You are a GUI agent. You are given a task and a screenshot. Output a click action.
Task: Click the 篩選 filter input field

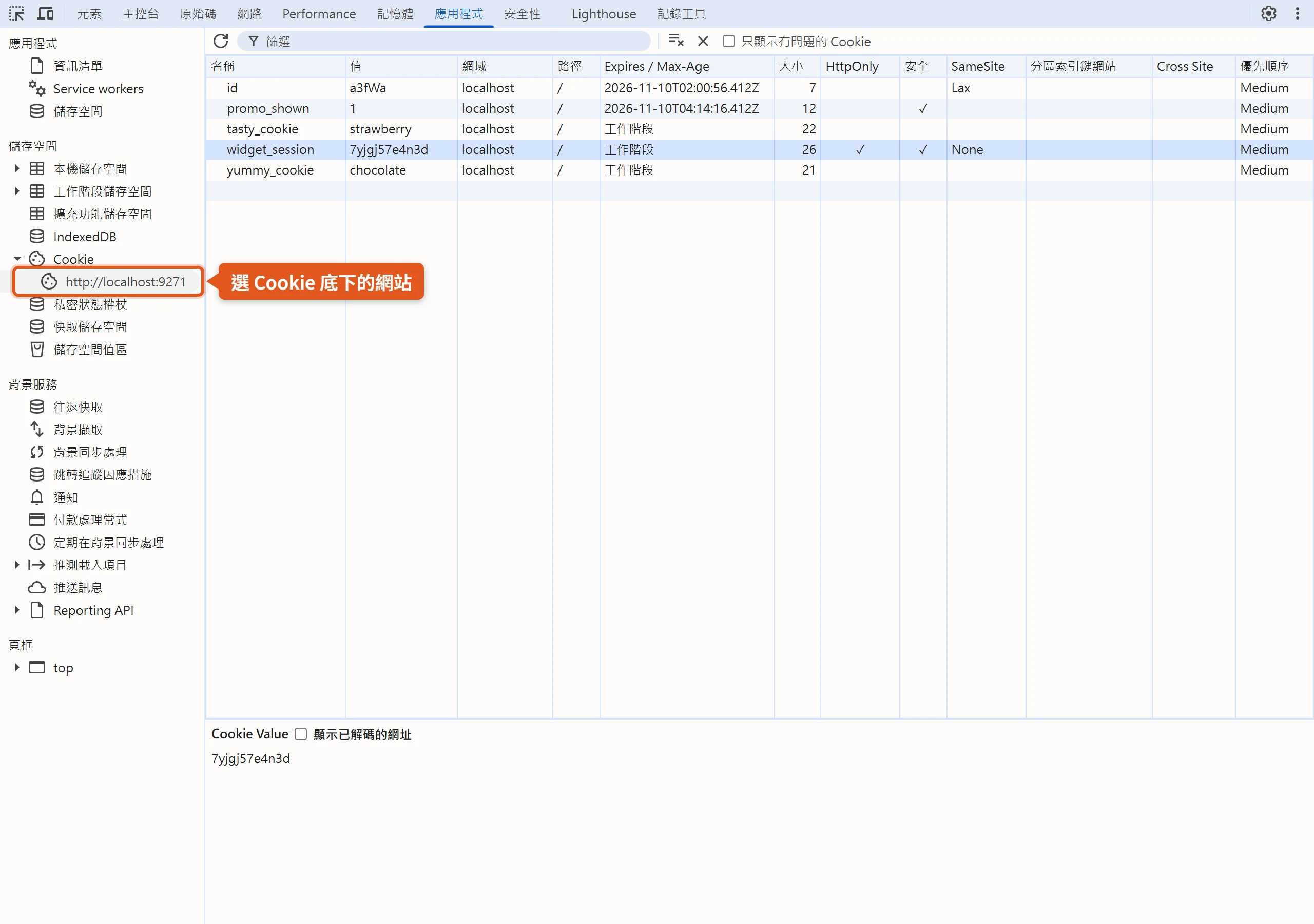pos(443,41)
